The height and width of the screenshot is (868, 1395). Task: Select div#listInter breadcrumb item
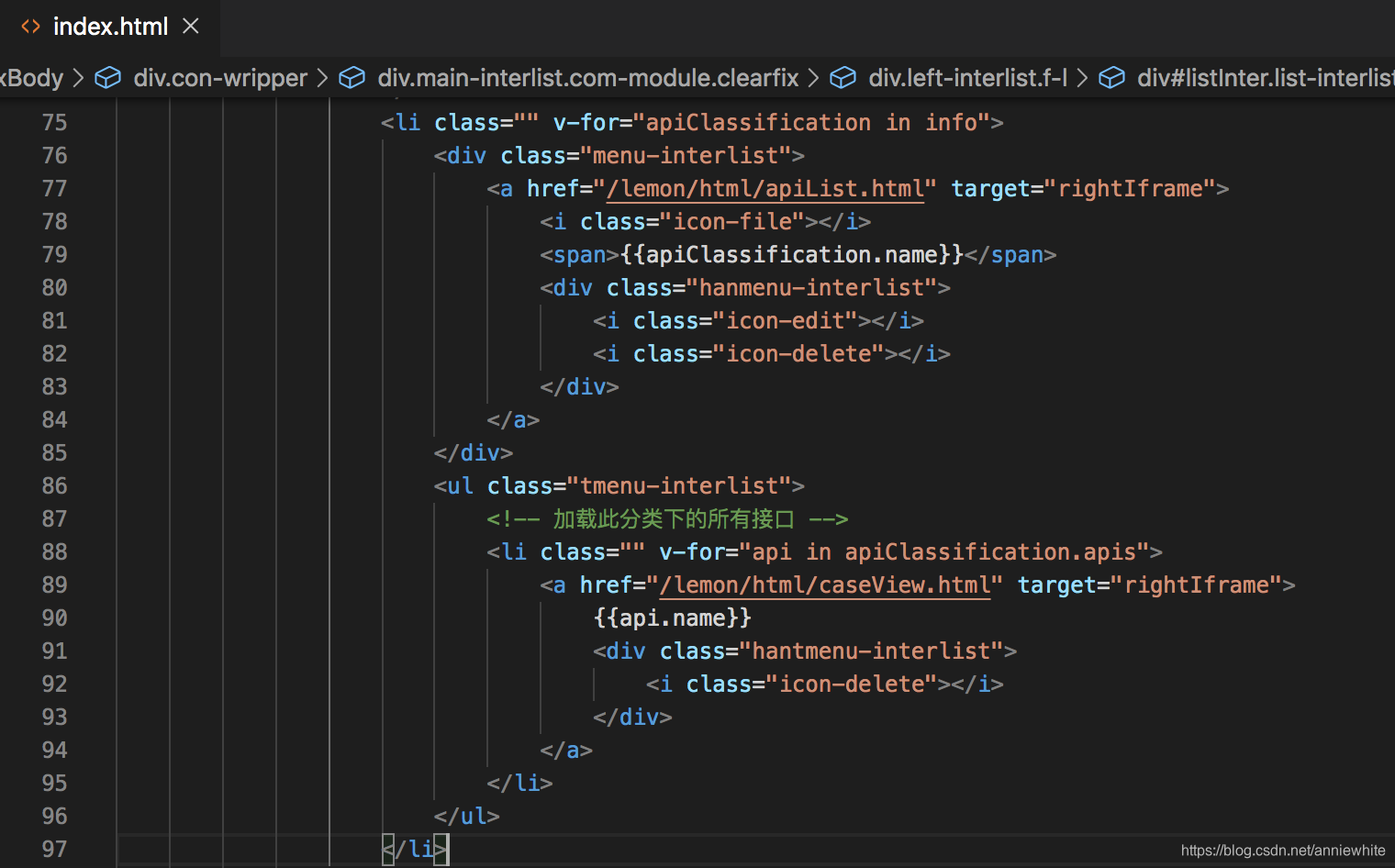click(x=1266, y=78)
